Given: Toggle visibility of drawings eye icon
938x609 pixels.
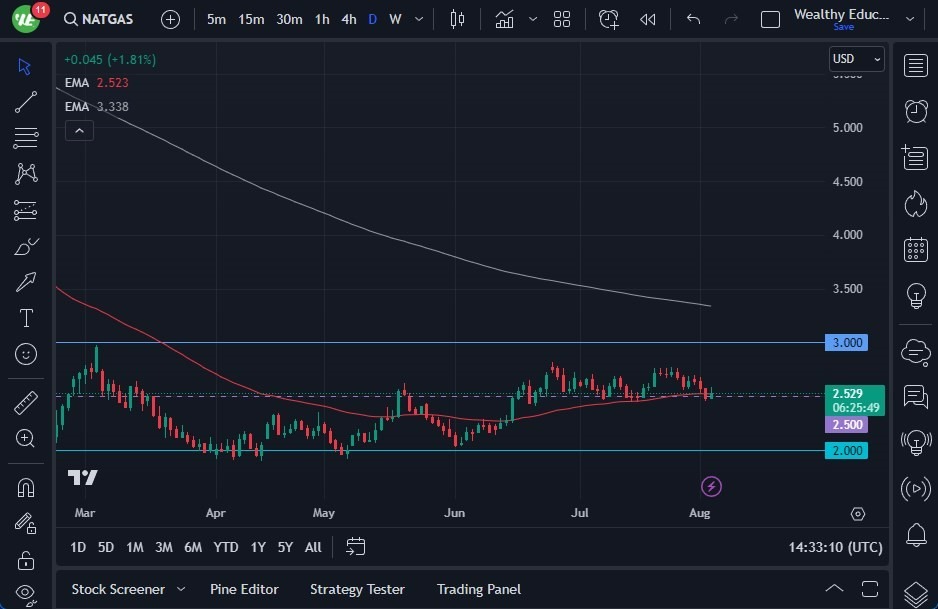Looking at the screenshot, I should 26,592.
